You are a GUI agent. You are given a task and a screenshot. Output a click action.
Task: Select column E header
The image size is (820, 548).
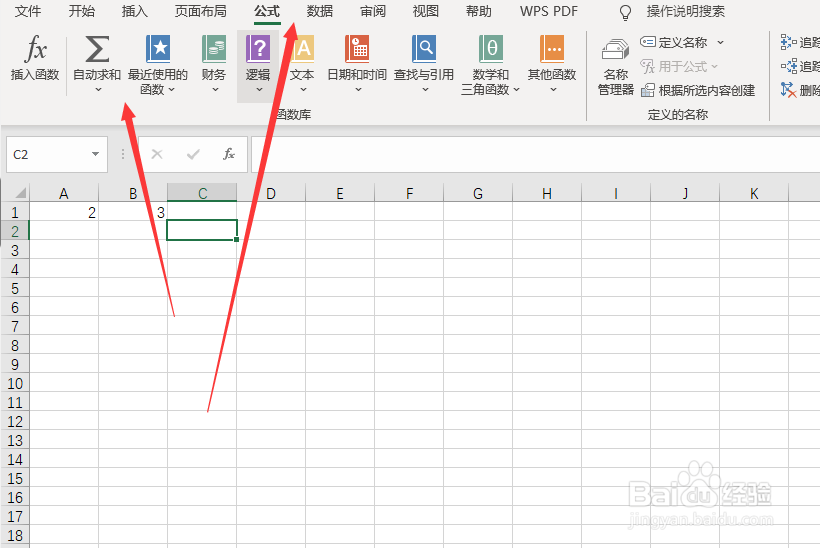coord(340,193)
